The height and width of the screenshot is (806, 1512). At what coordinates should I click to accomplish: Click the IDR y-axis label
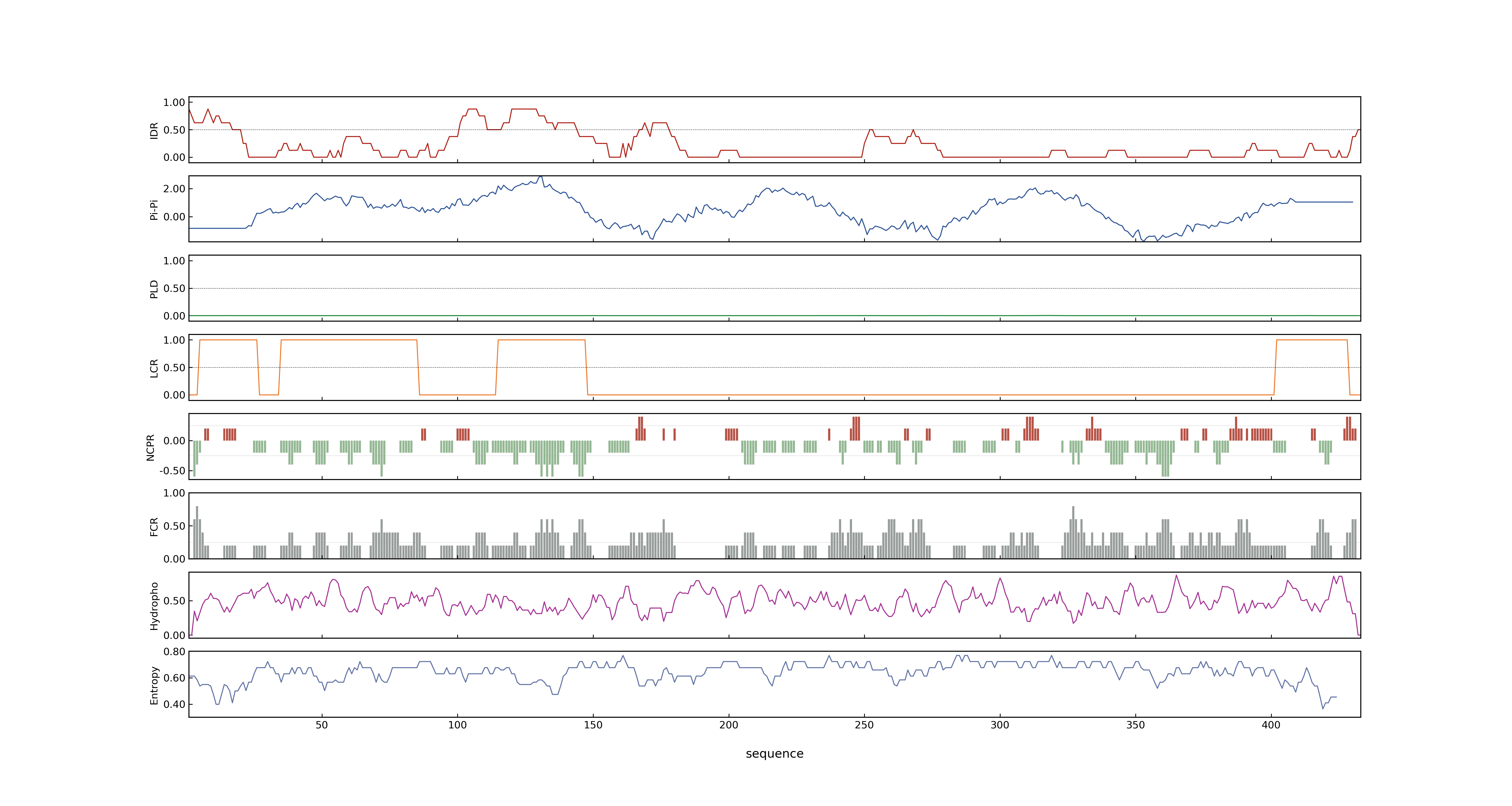(x=154, y=130)
